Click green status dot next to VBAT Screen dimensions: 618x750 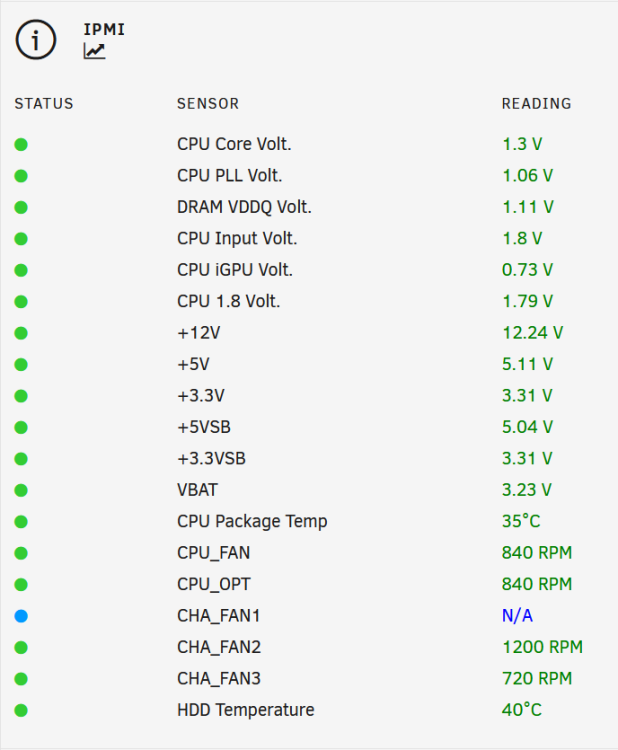21,490
